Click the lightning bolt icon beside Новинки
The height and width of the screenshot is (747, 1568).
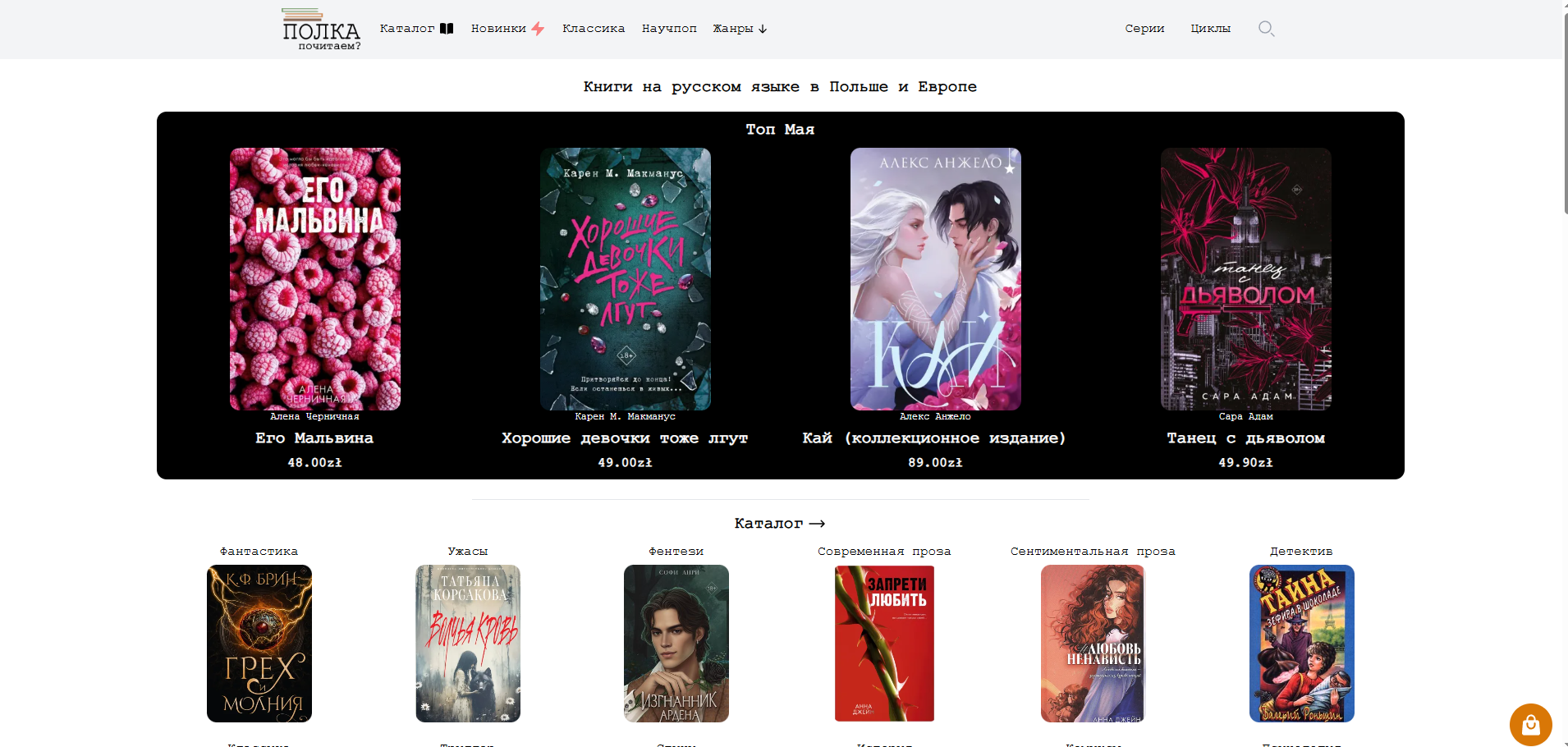coord(538,29)
